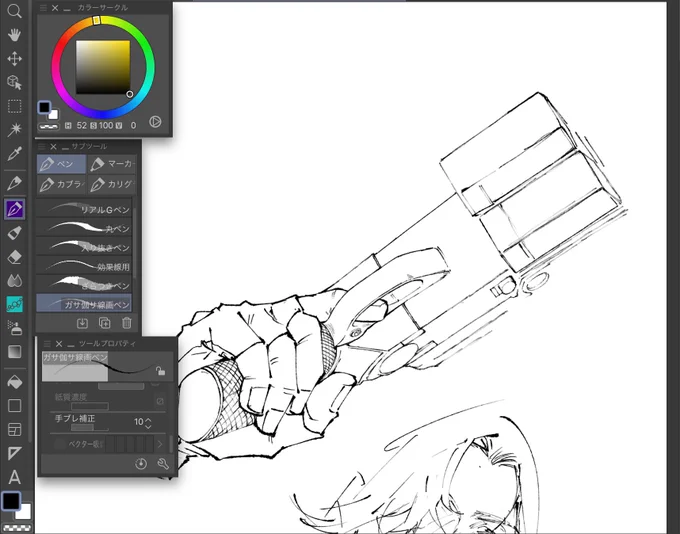Toggle the box icon beside 紙質濃度

(160, 401)
